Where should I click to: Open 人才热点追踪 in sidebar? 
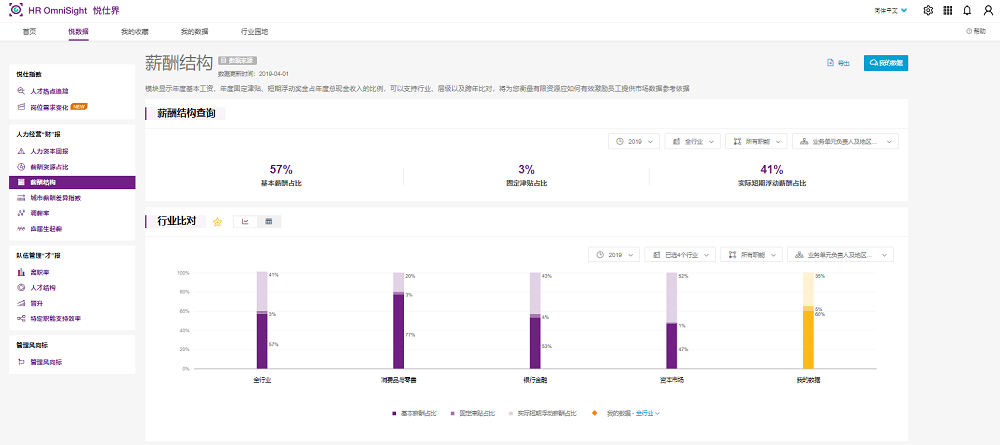(50, 91)
